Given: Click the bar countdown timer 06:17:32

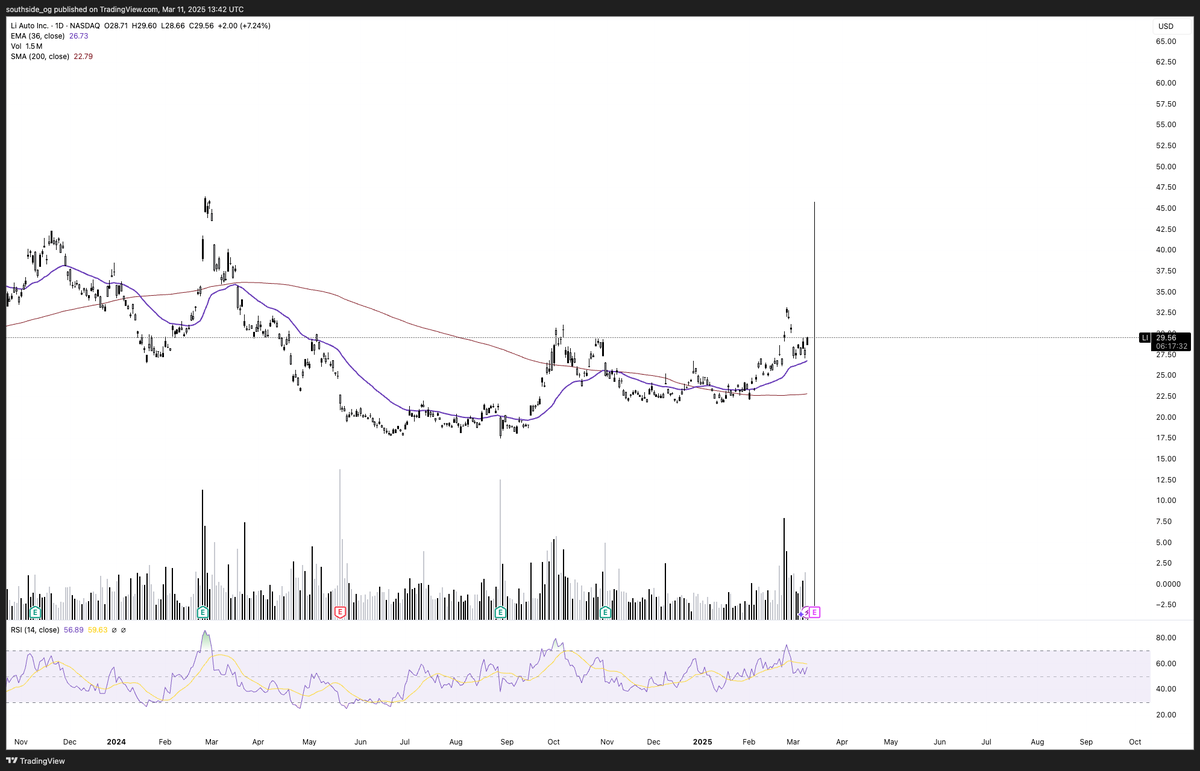Looking at the screenshot, I should (1171, 347).
